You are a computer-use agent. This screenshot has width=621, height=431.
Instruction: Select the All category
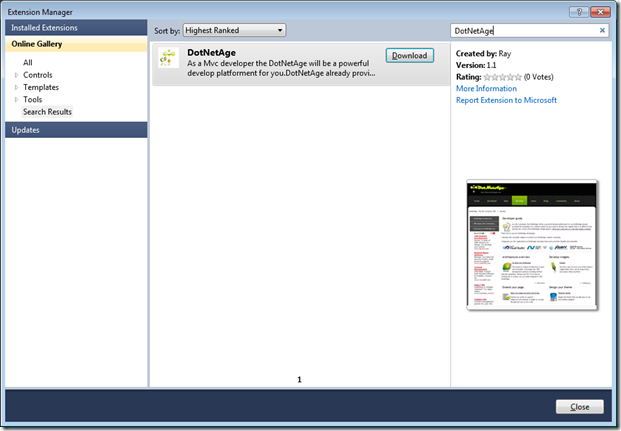[28, 63]
